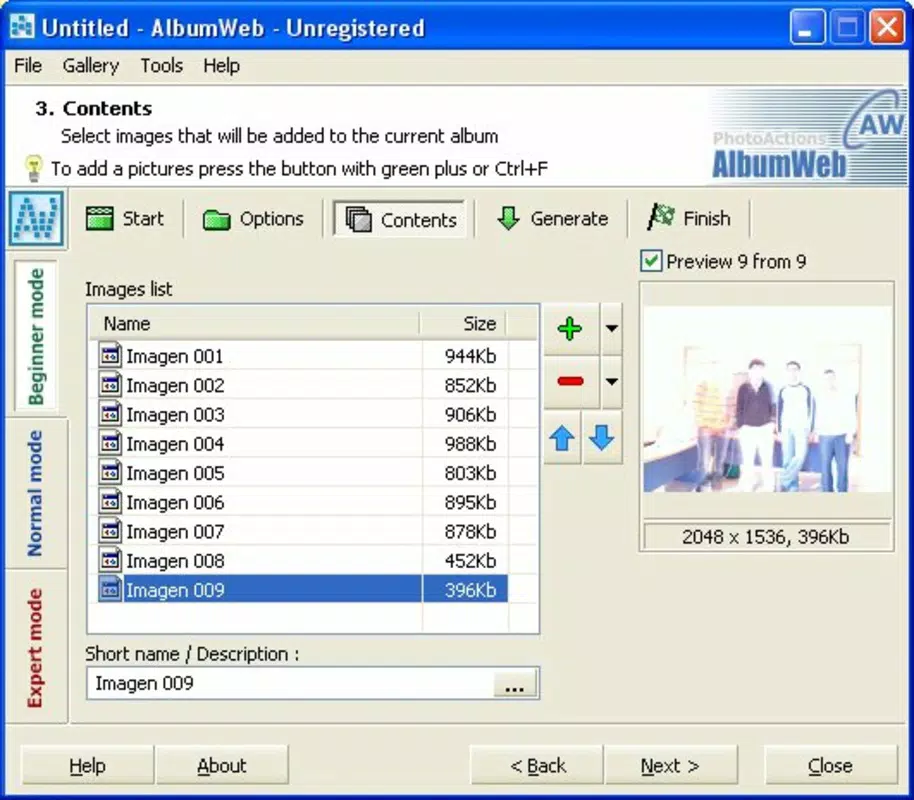914x800 pixels.
Task: Go to the Start step
Action: click(125, 219)
